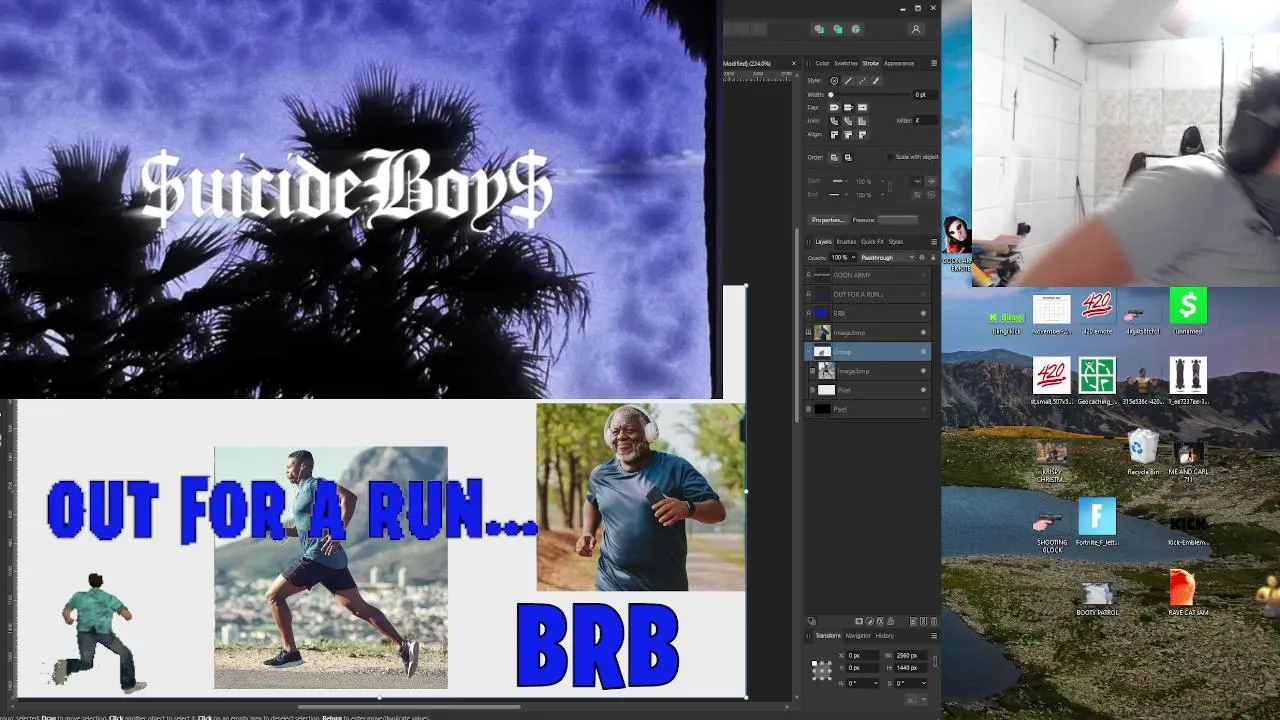Choose the third stroke Align icon

tap(862, 135)
